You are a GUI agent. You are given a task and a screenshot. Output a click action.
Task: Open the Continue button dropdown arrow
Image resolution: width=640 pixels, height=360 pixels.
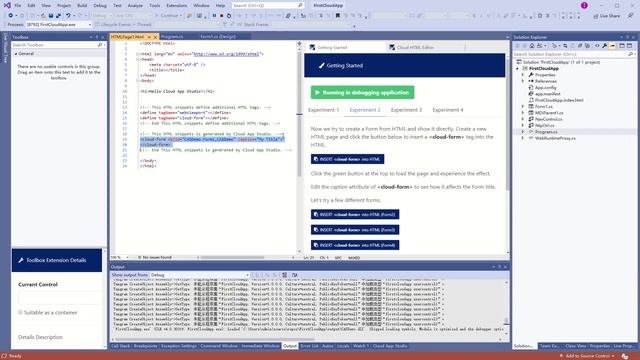tap(180, 16)
